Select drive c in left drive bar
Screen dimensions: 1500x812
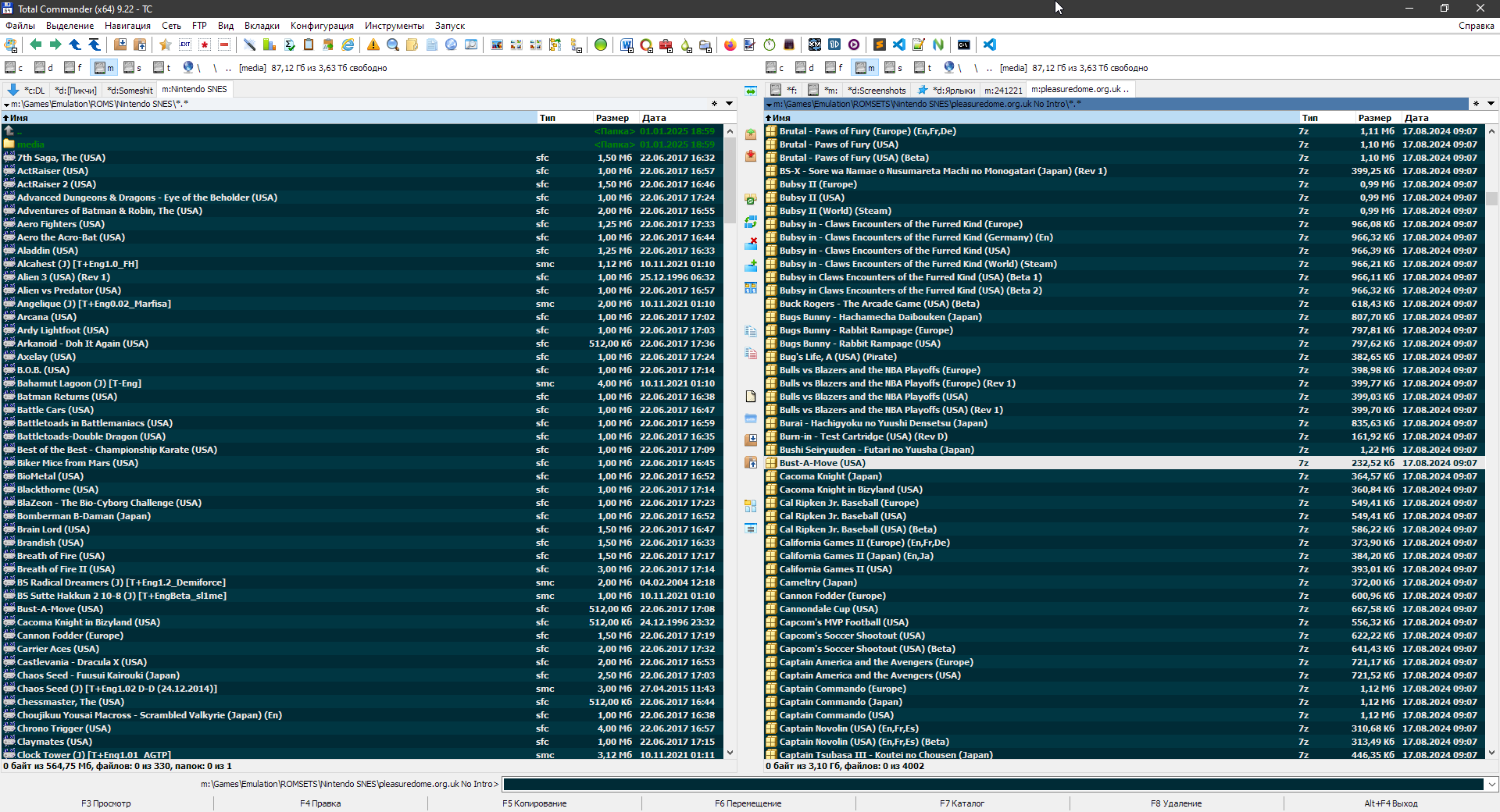click(x=14, y=68)
